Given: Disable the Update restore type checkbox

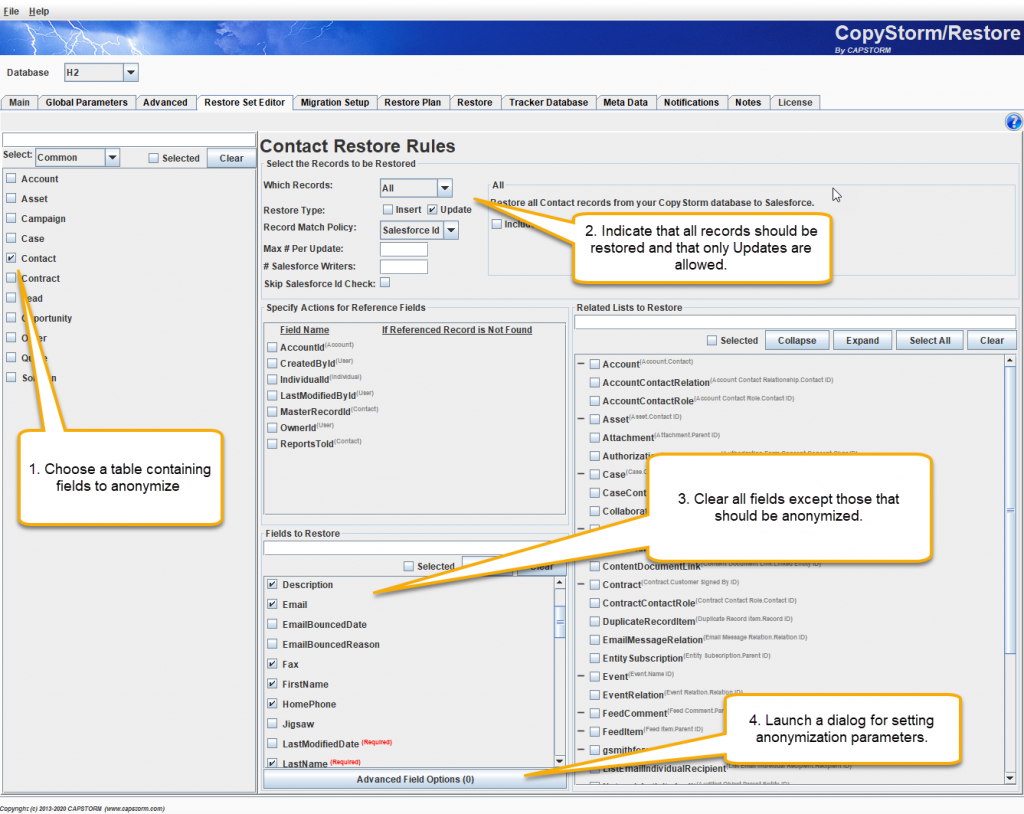Looking at the screenshot, I should click(x=432, y=209).
